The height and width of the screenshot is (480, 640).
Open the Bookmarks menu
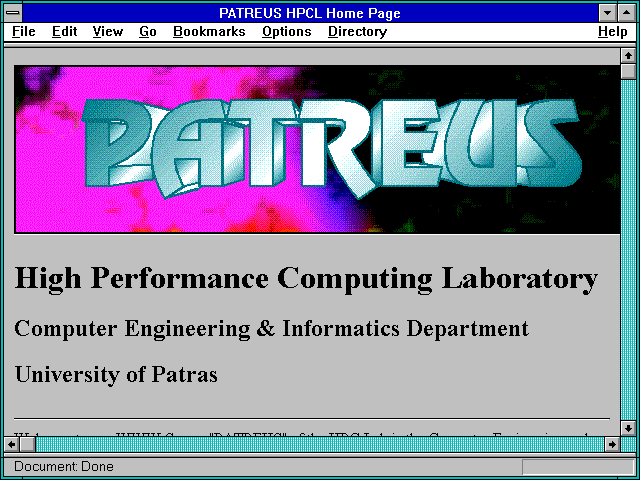209,32
